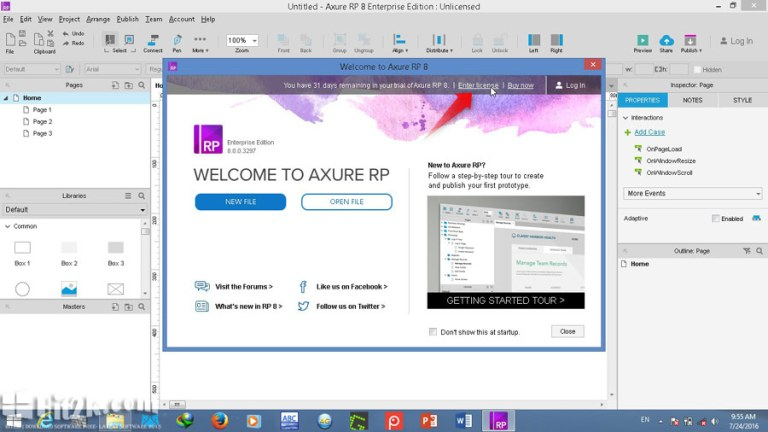Select the Box 1 widget
Image resolution: width=768 pixels, height=432 pixels.
[x=22, y=253]
